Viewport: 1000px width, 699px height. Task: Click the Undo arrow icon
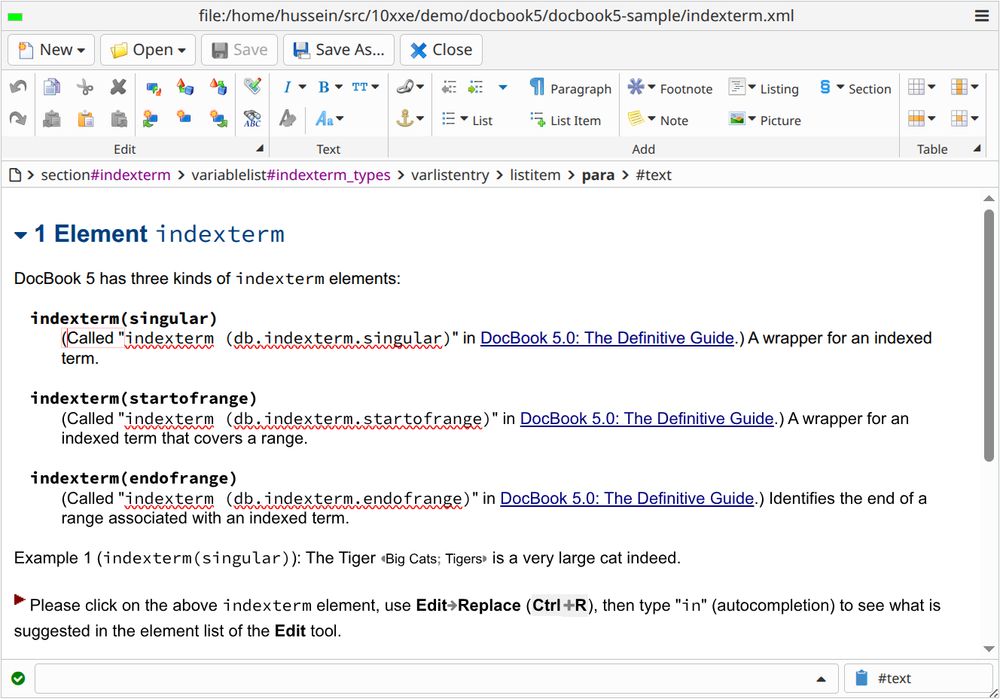tap(18, 87)
